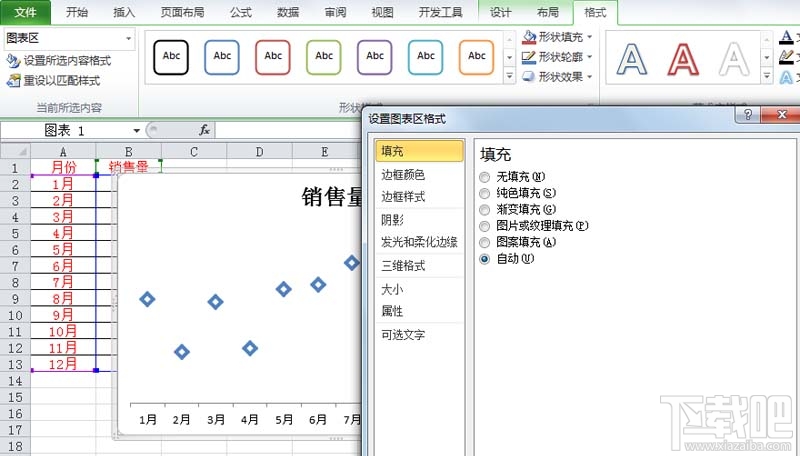This screenshot has width=800, height=456.
Task: Click the 月份 header cell
Action: click(63, 167)
